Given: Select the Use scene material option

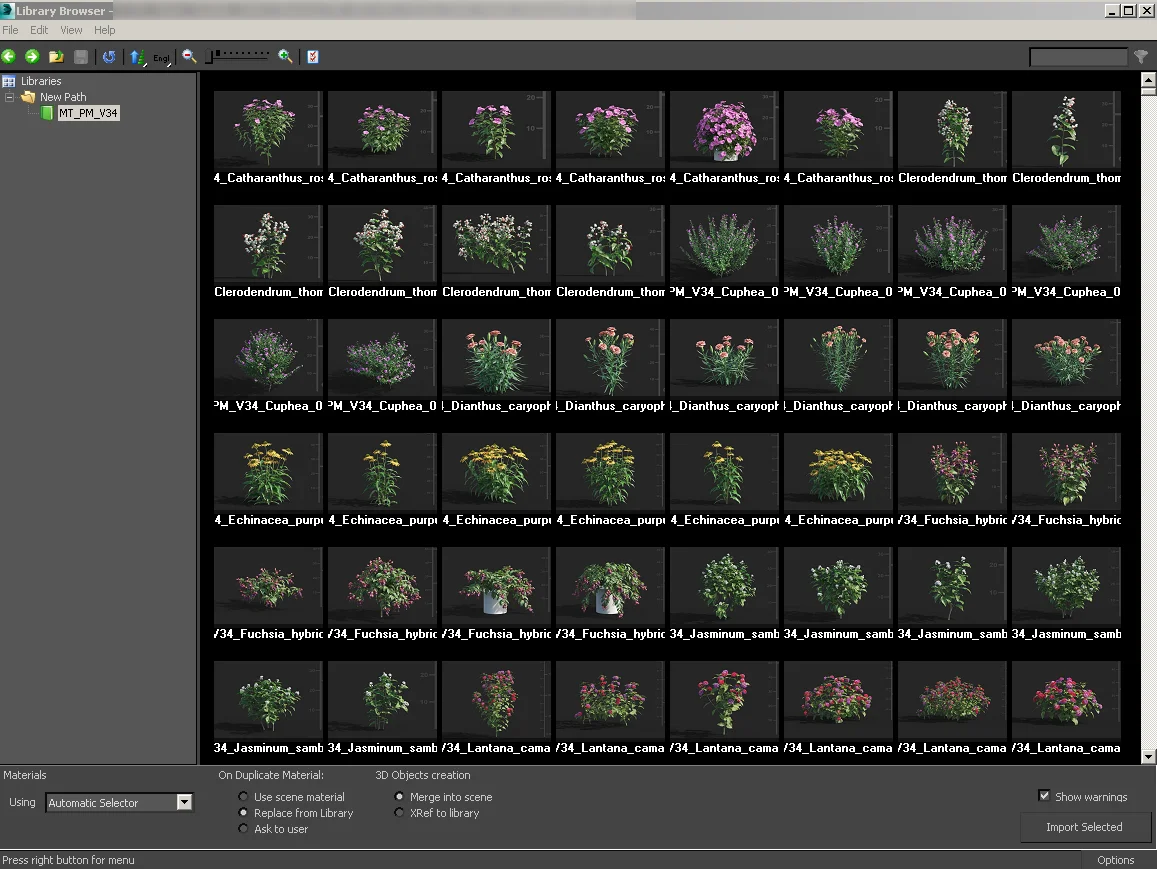Looking at the screenshot, I should (243, 796).
